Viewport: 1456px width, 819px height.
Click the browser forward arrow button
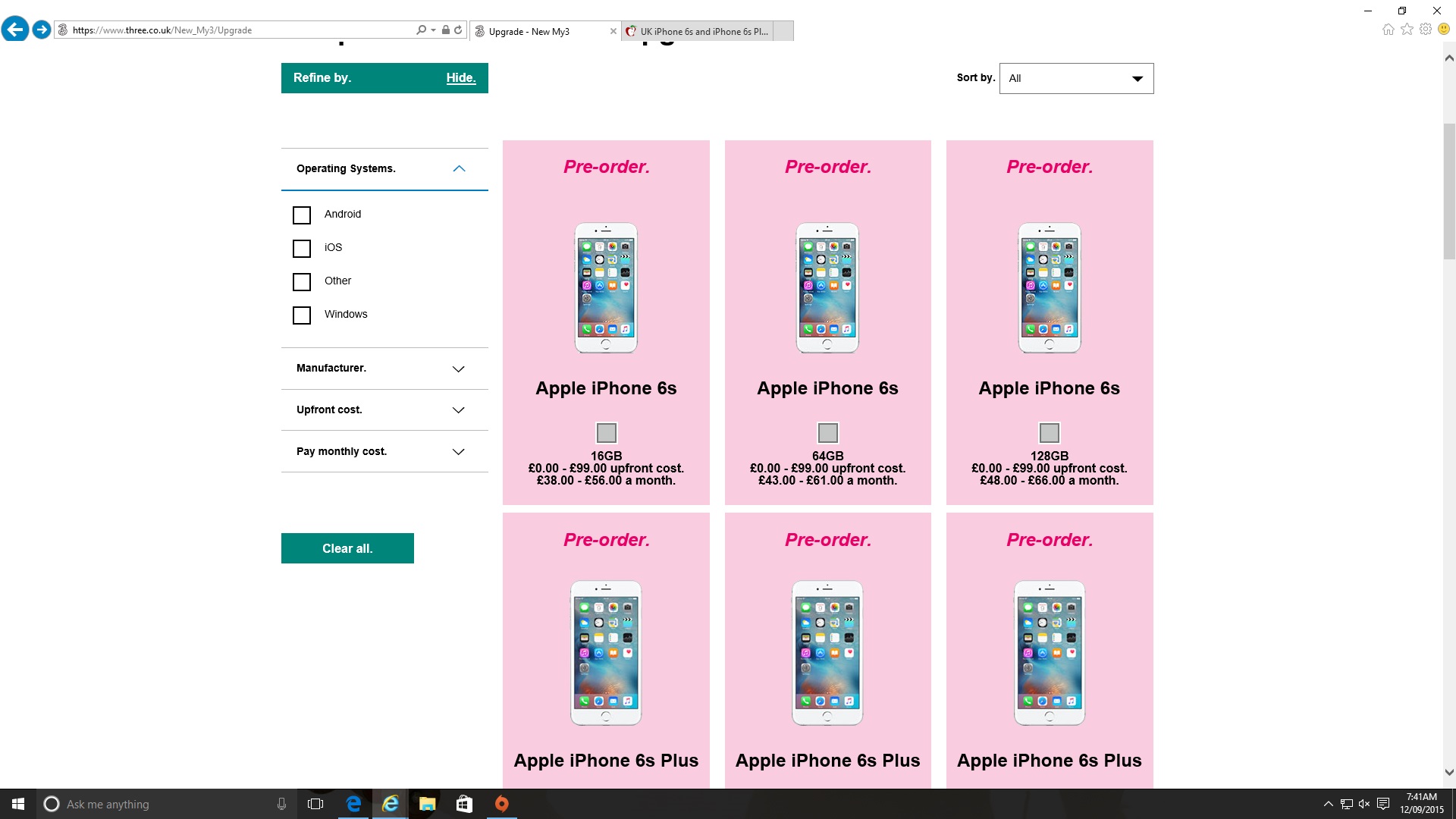[x=42, y=30]
